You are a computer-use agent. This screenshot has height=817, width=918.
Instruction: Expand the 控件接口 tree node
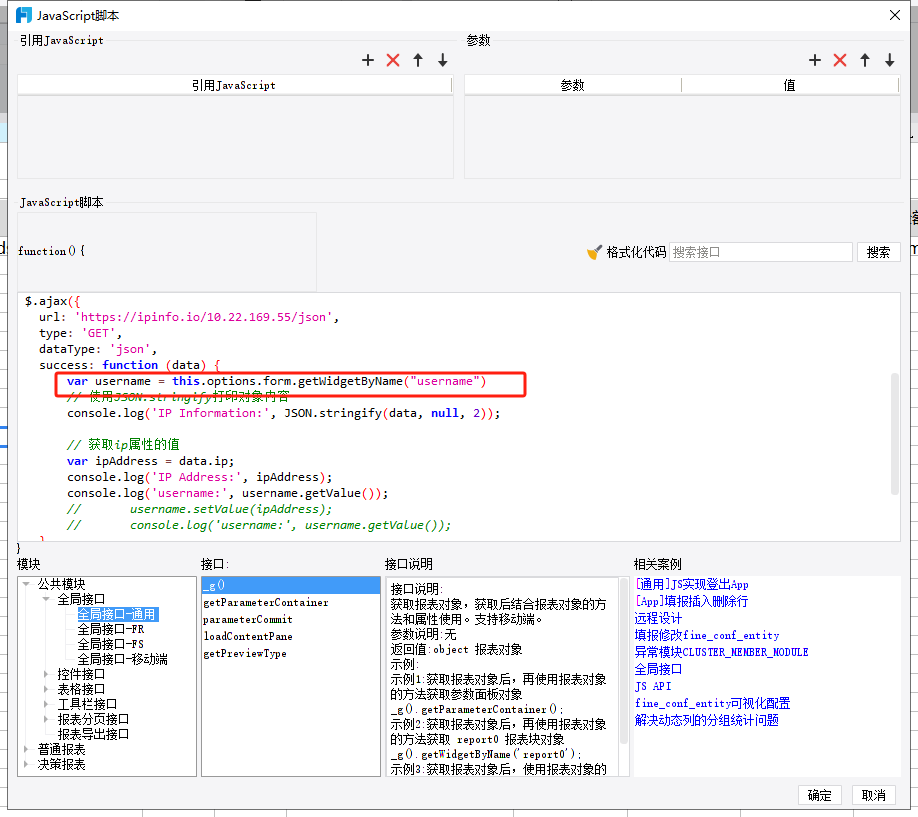click(x=46, y=674)
